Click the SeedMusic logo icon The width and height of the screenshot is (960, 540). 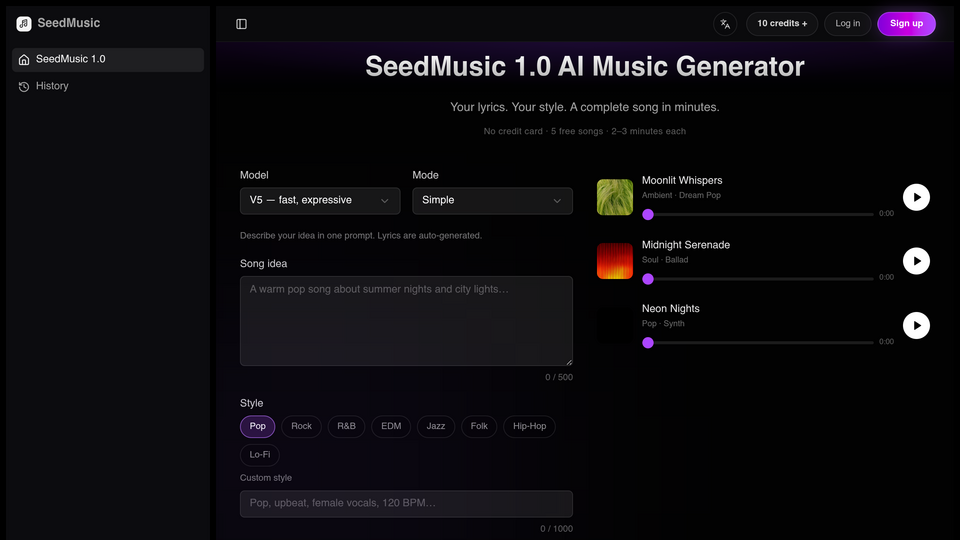tap(24, 24)
